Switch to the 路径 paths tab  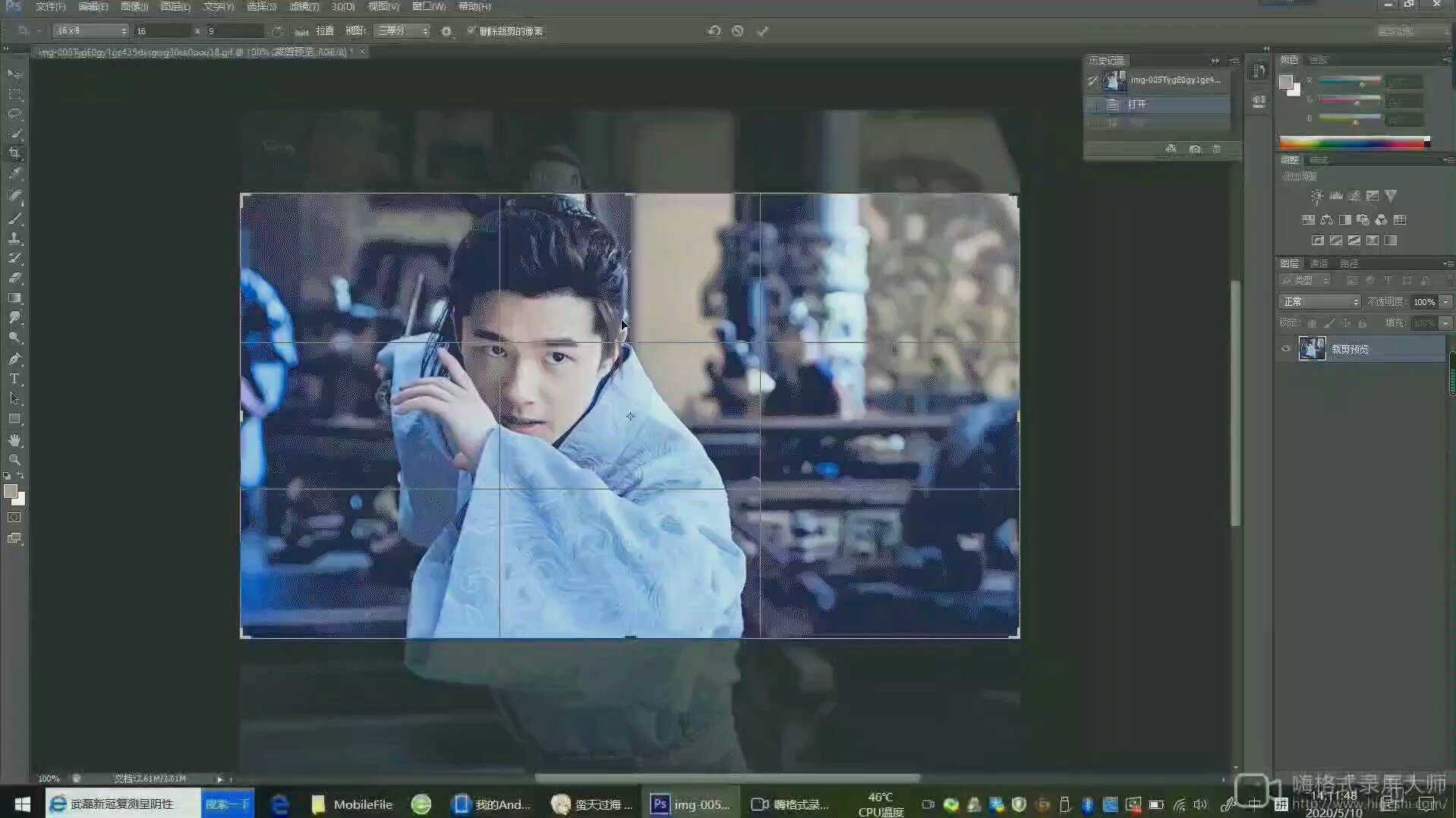coord(1349,264)
